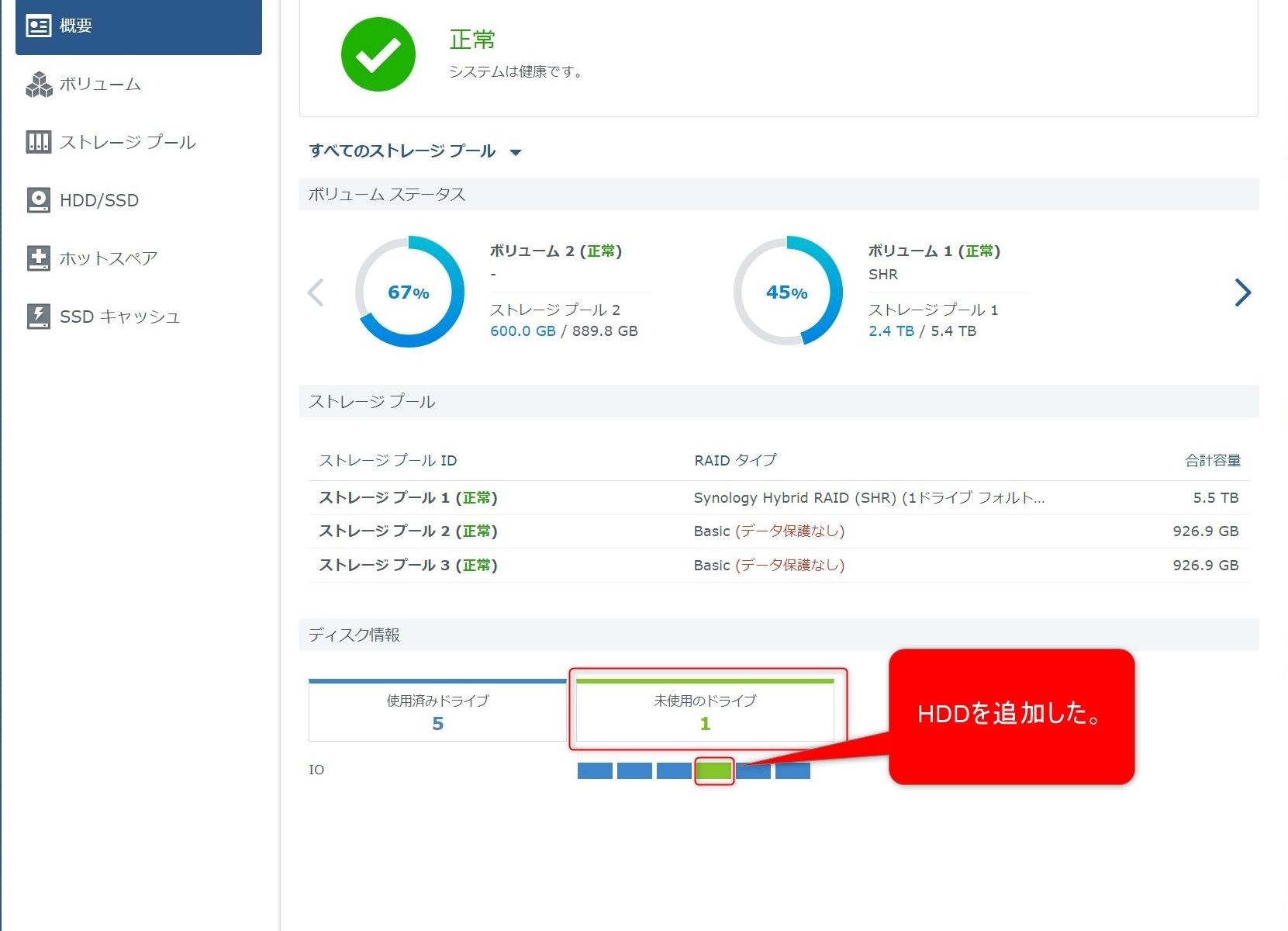
Task: Click the Hot Spare (ホットスペア) icon
Action: pos(38,258)
